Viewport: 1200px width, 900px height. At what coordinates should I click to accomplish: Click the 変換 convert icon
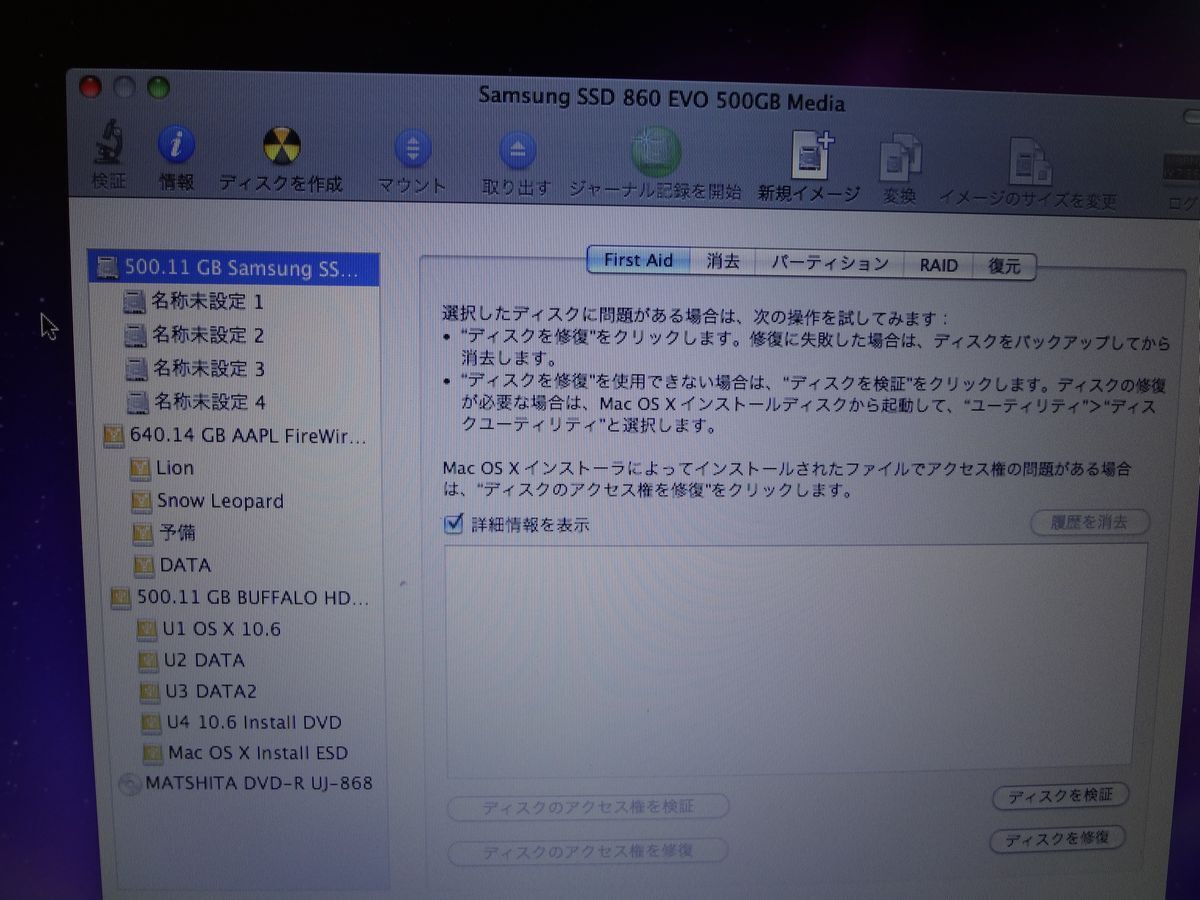900,160
